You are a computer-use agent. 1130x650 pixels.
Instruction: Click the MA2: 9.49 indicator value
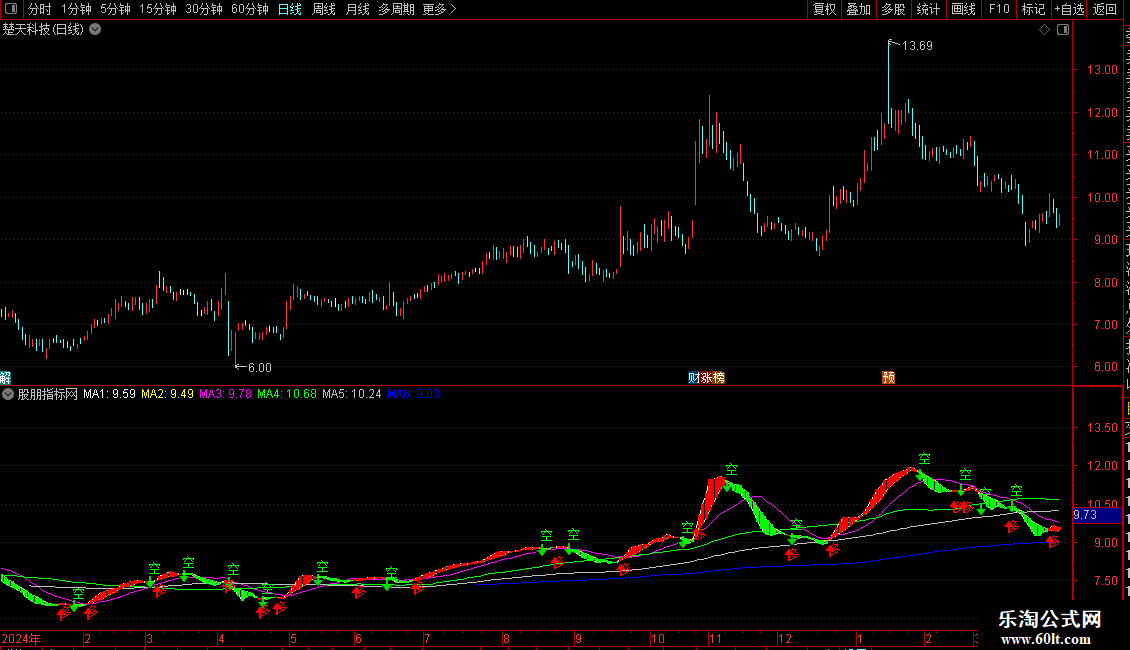tap(167, 394)
